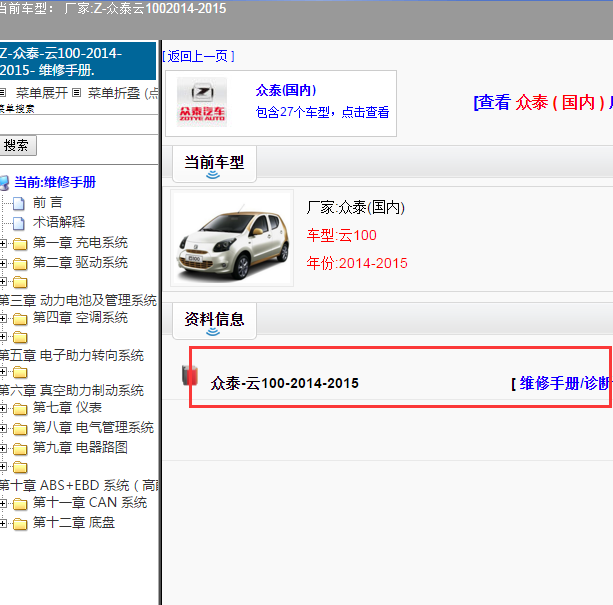
Task: Expand 第七章 仪表 node
Action: [3, 409]
